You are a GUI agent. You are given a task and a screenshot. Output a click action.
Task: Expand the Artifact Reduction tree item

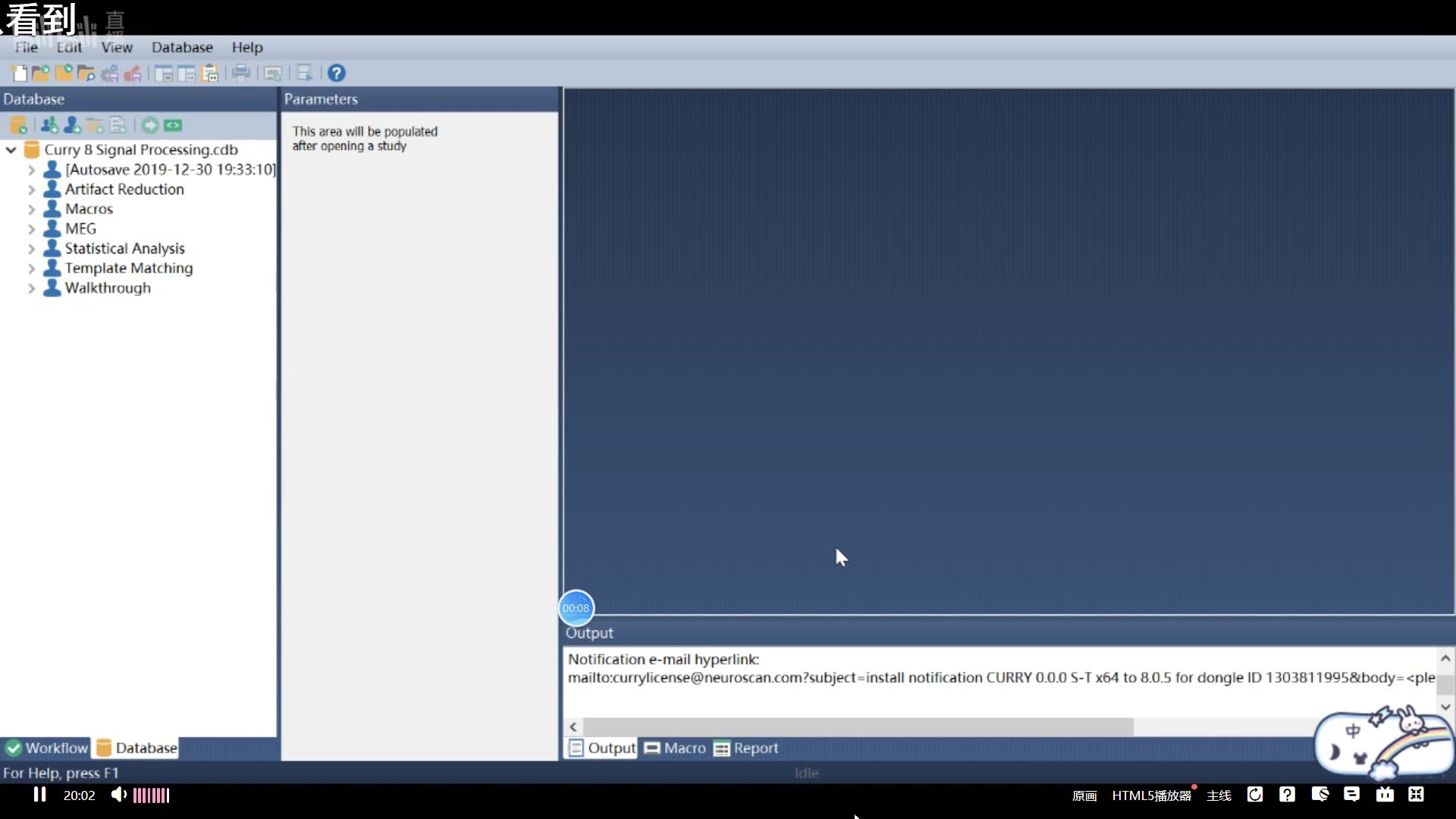tap(31, 189)
